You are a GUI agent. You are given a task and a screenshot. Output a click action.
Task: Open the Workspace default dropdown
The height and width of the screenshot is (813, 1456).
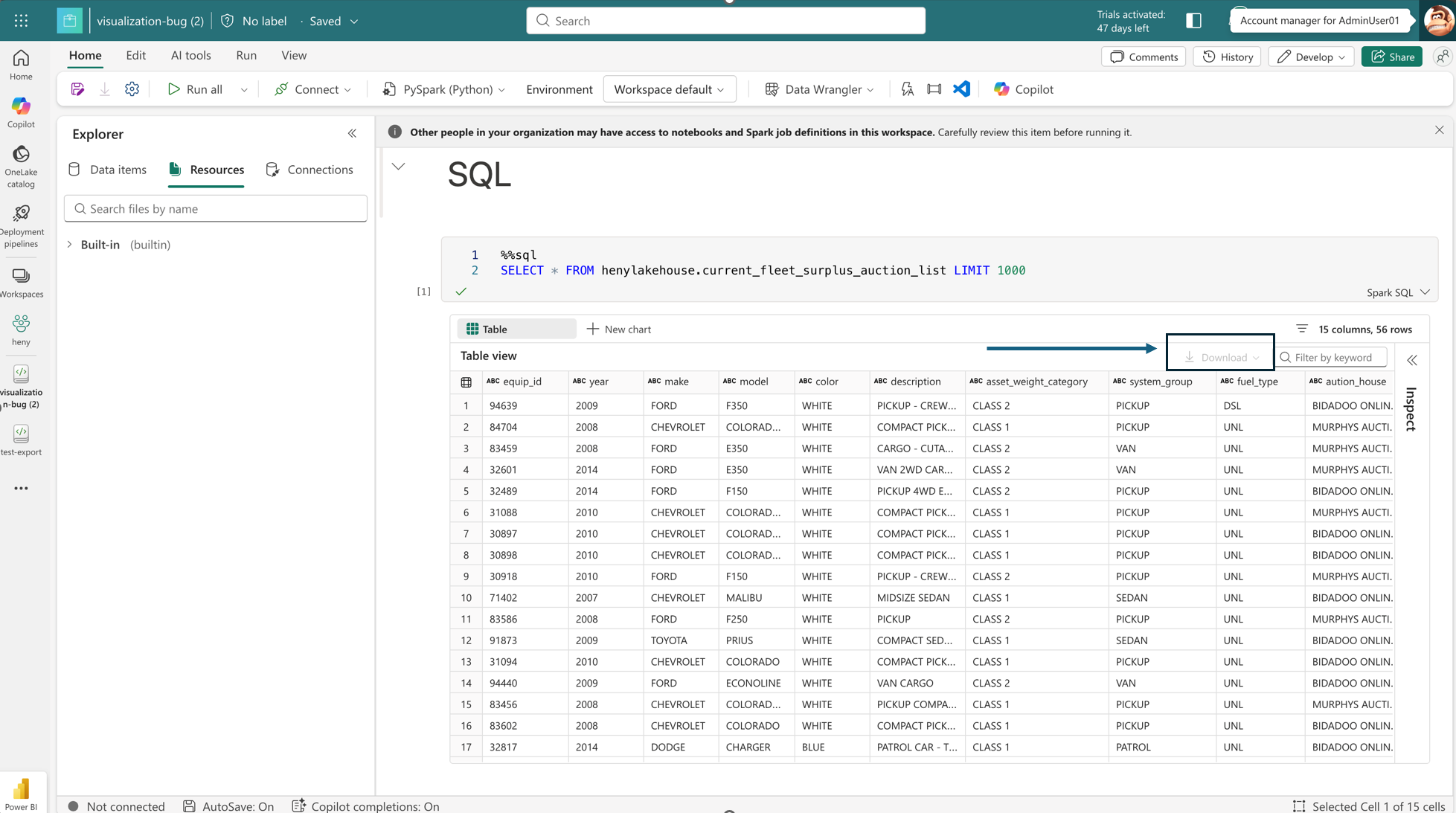click(x=668, y=89)
